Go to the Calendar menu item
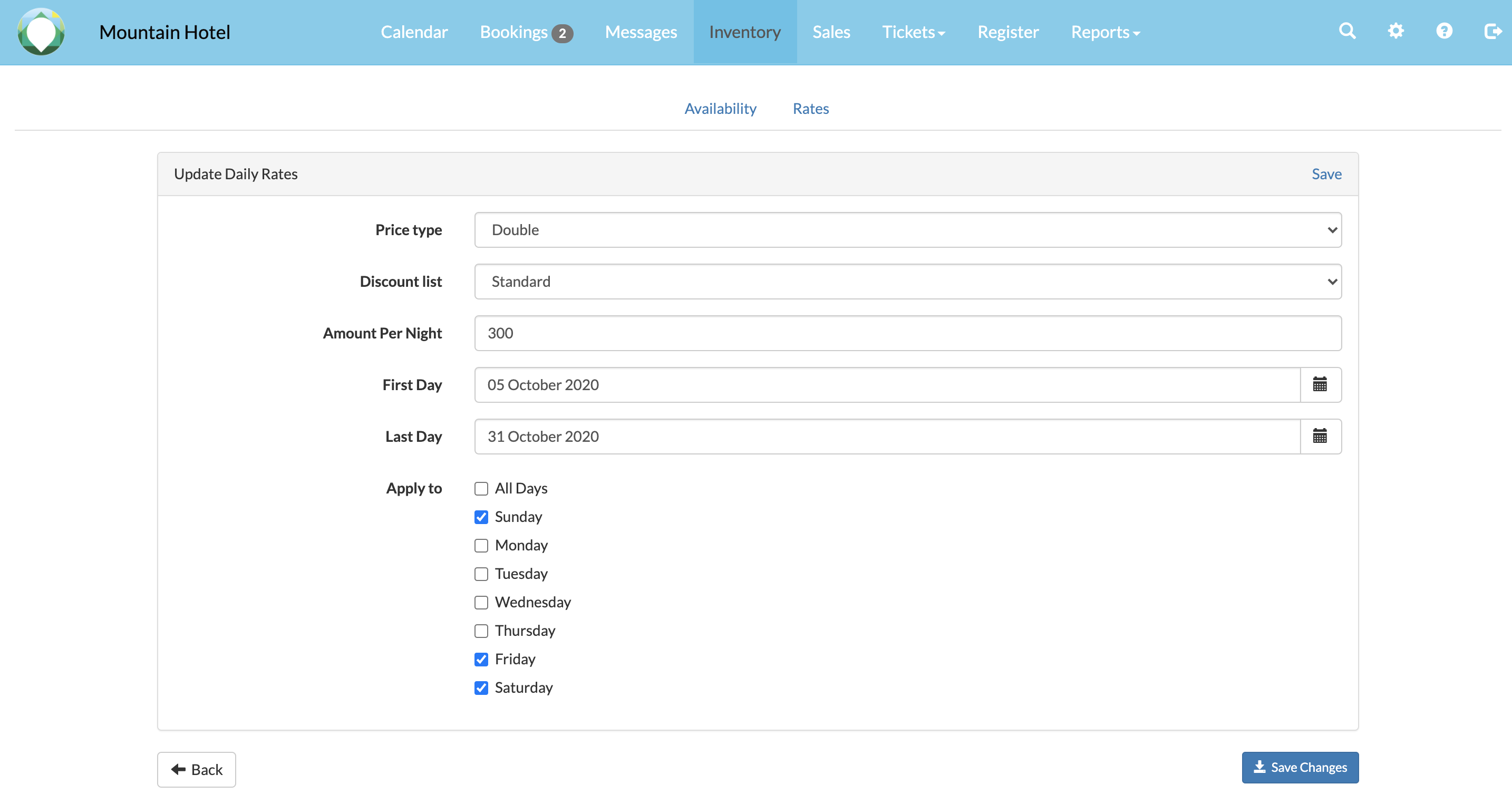Viewport: 1512px width, 794px height. click(x=414, y=32)
